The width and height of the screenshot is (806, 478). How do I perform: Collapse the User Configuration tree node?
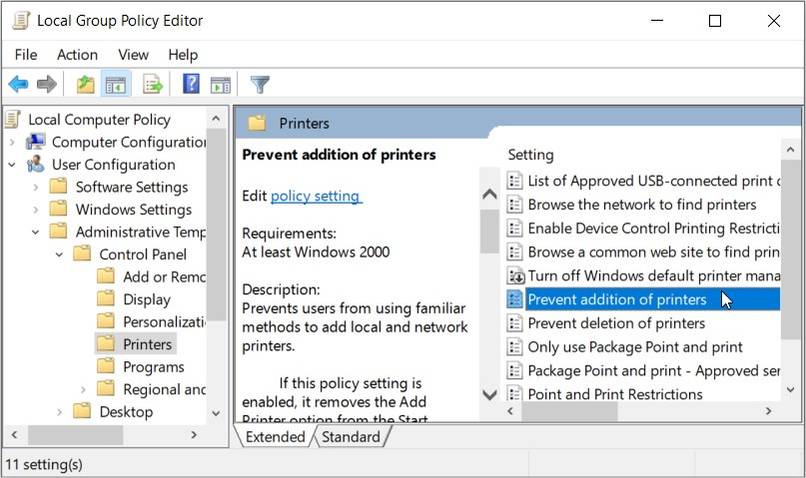(12, 164)
